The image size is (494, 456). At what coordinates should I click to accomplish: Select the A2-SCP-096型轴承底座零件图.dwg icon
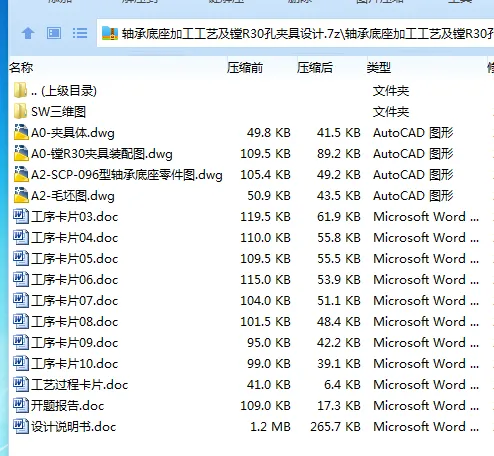pyautogui.click(x=21, y=174)
